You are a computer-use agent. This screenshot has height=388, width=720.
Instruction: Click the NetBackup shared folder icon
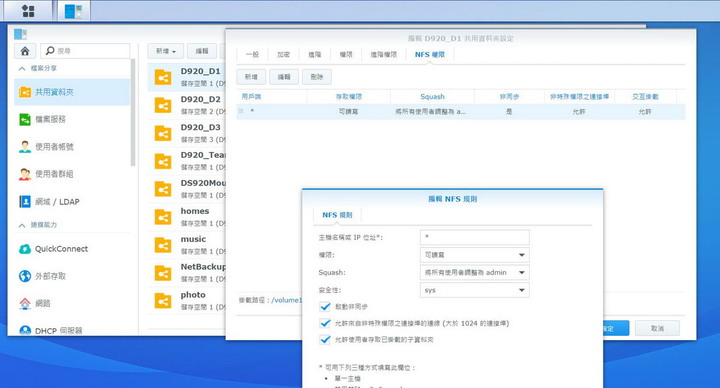click(x=163, y=273)
